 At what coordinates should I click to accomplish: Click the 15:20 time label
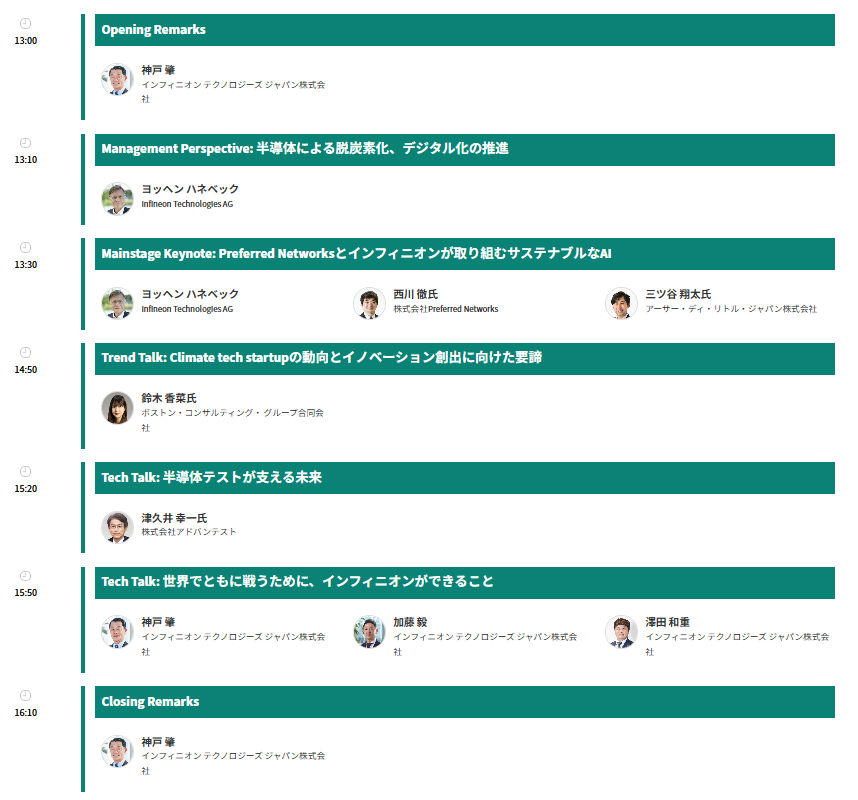26,489
